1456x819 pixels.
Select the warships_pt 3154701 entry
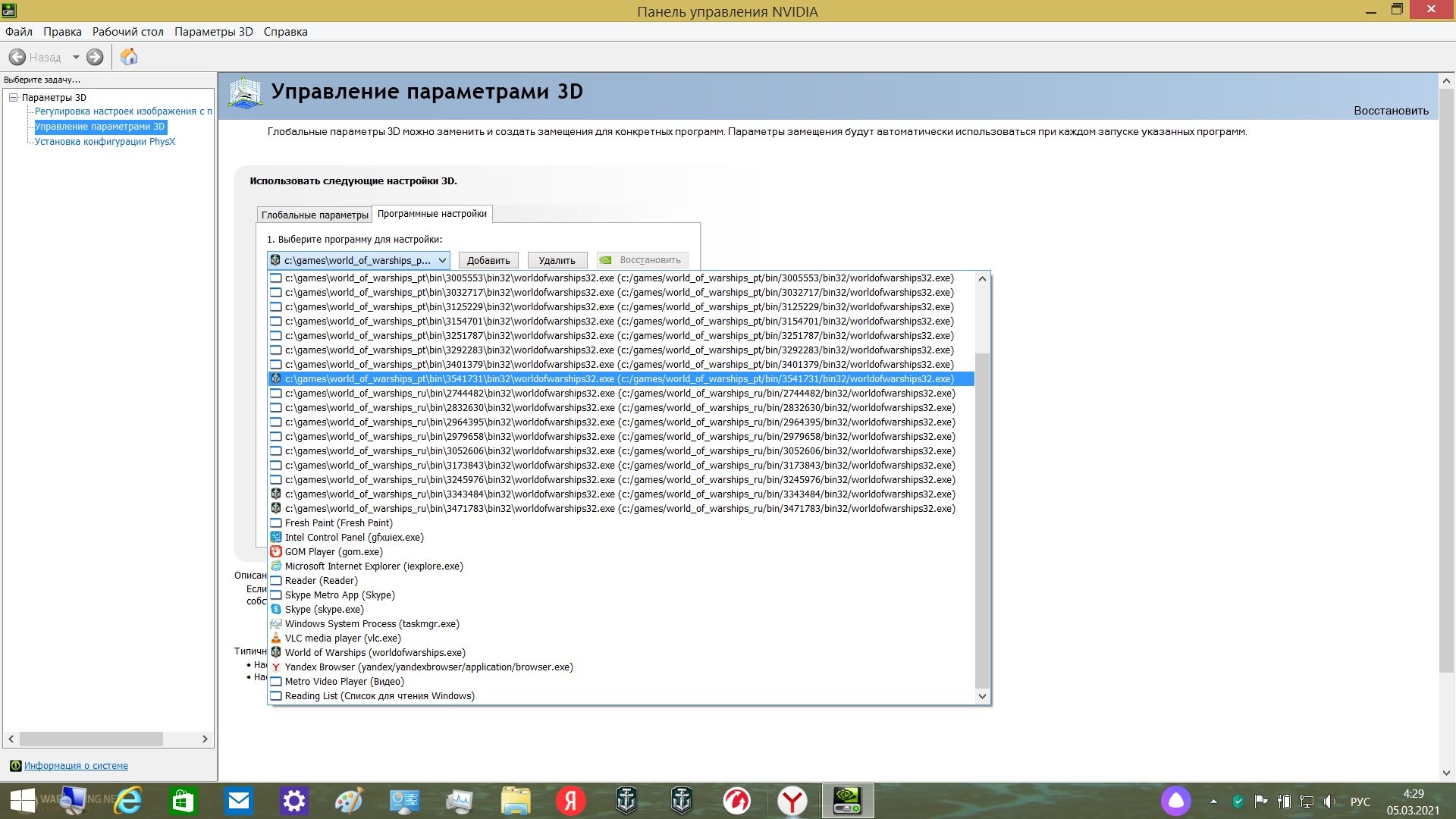(x=622, y=322)
